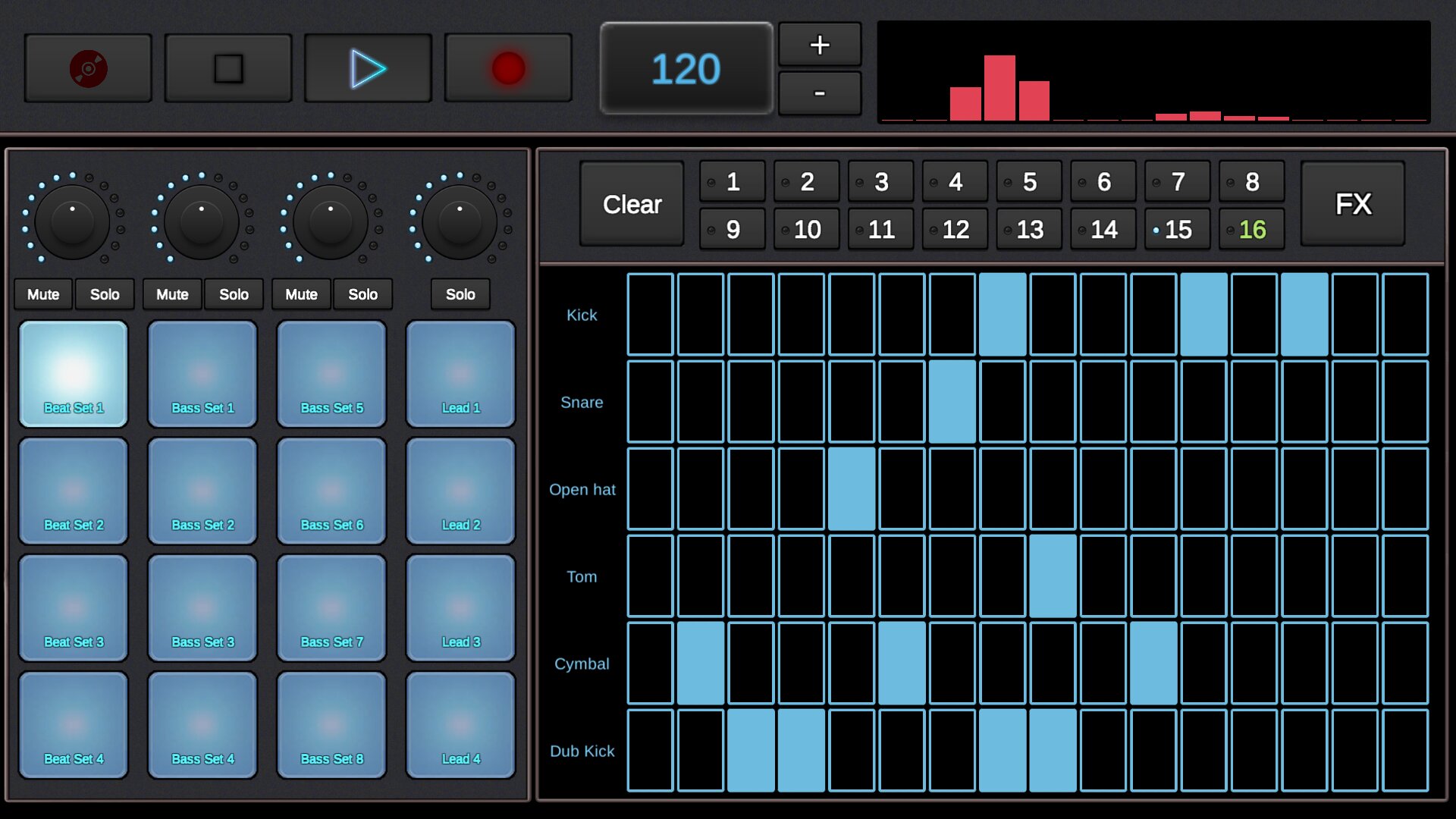The image size is (1456, 819).
Task: Toggle the first Kick step cell
Action: pyautogui.click(x=650, y=315)
